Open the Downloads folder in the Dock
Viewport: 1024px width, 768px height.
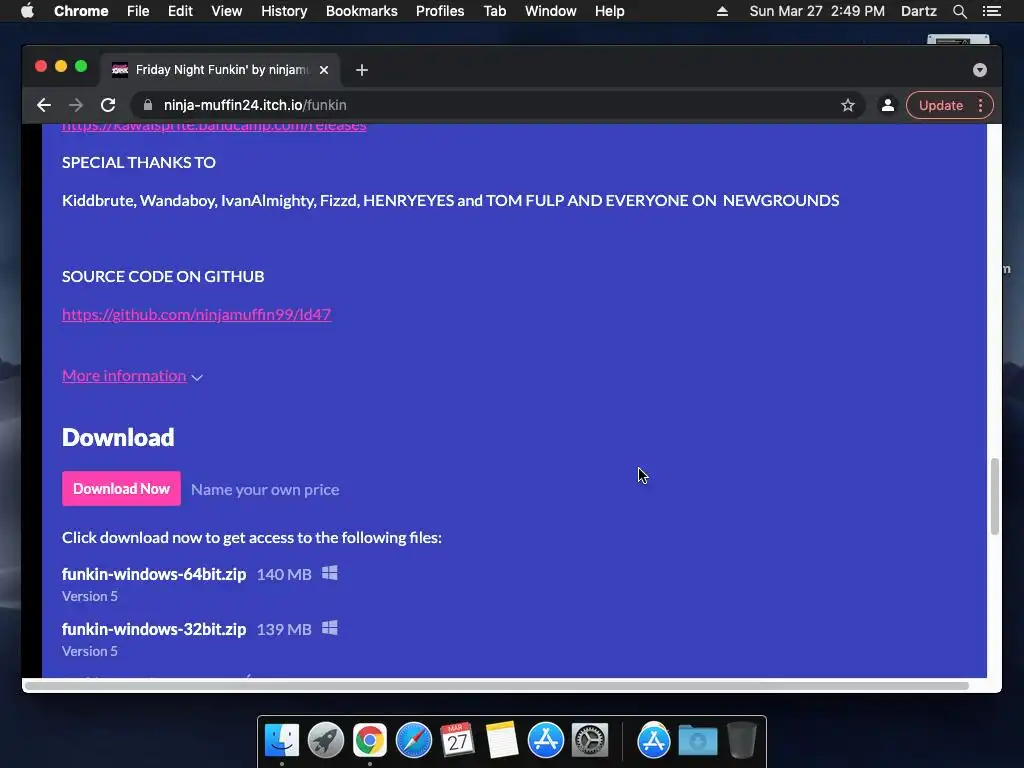[697, 740]
